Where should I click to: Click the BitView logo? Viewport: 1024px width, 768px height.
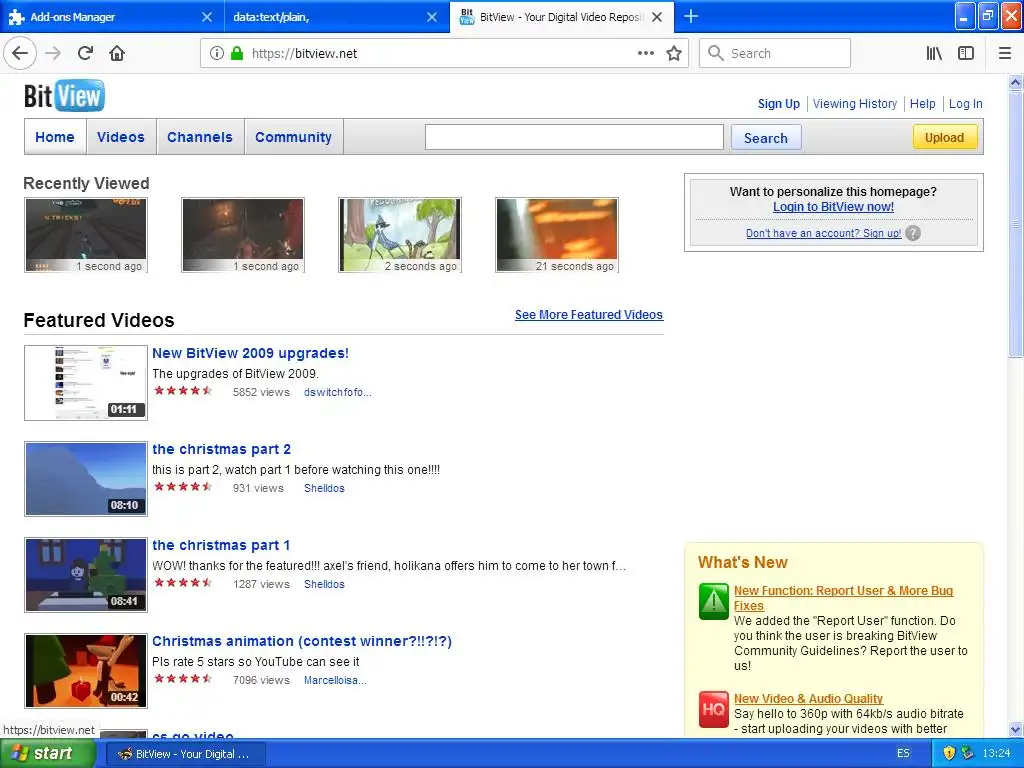64,95
